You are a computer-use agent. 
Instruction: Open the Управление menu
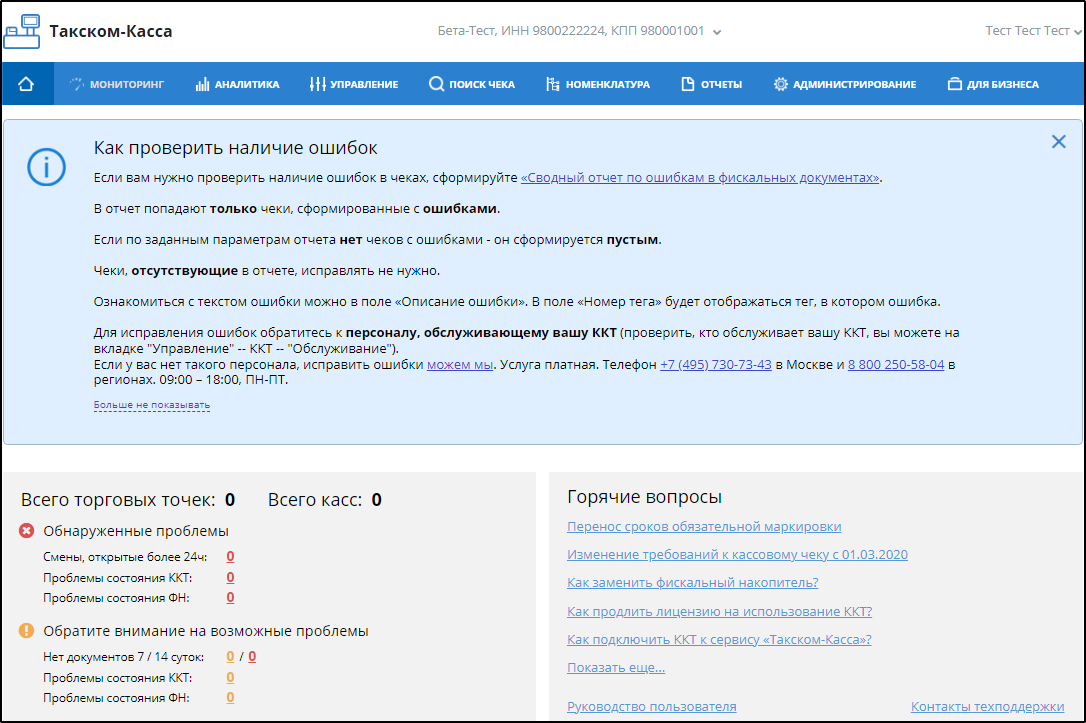pos(354,84)
